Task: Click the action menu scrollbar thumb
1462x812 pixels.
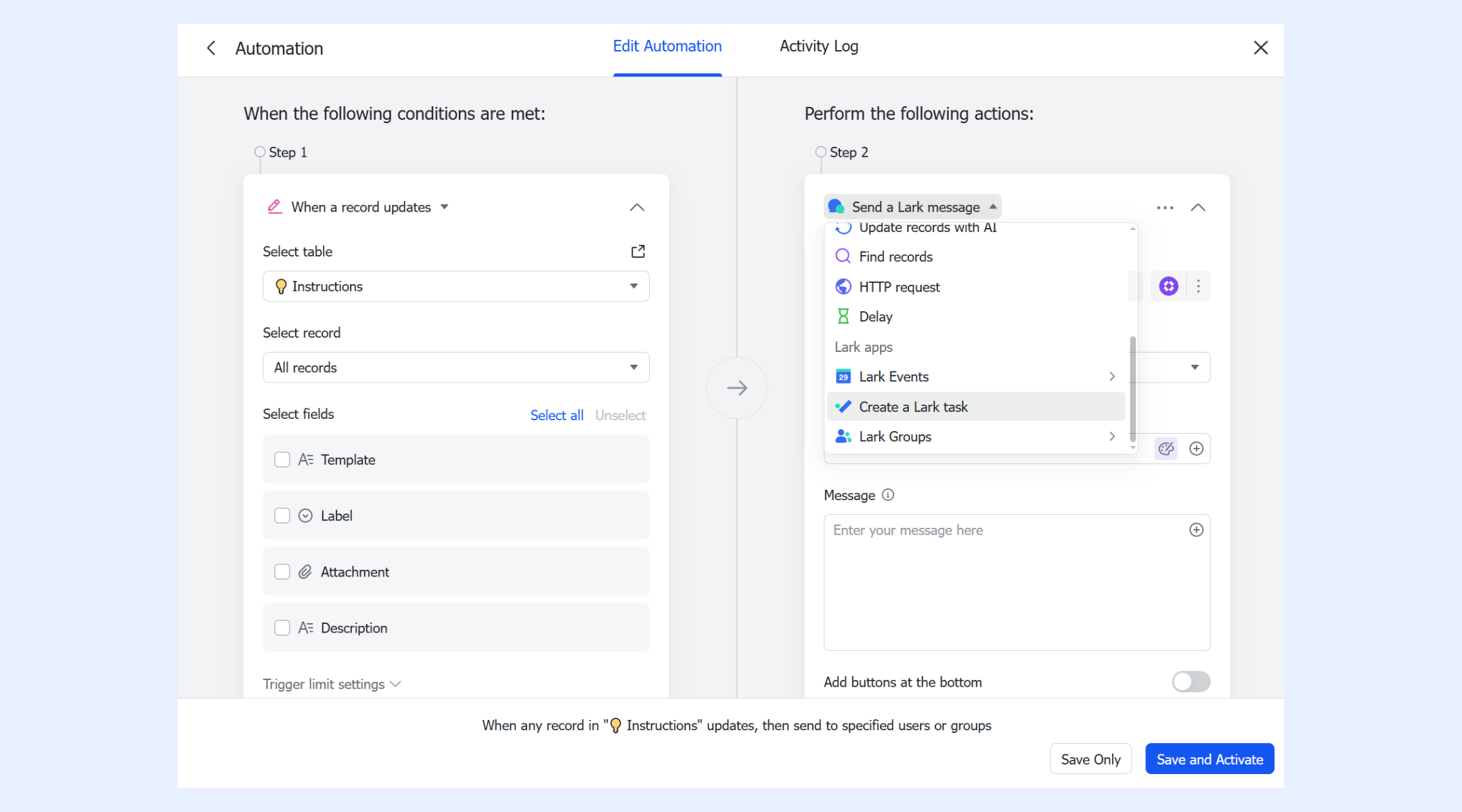Action: (x=1132, y=389)
